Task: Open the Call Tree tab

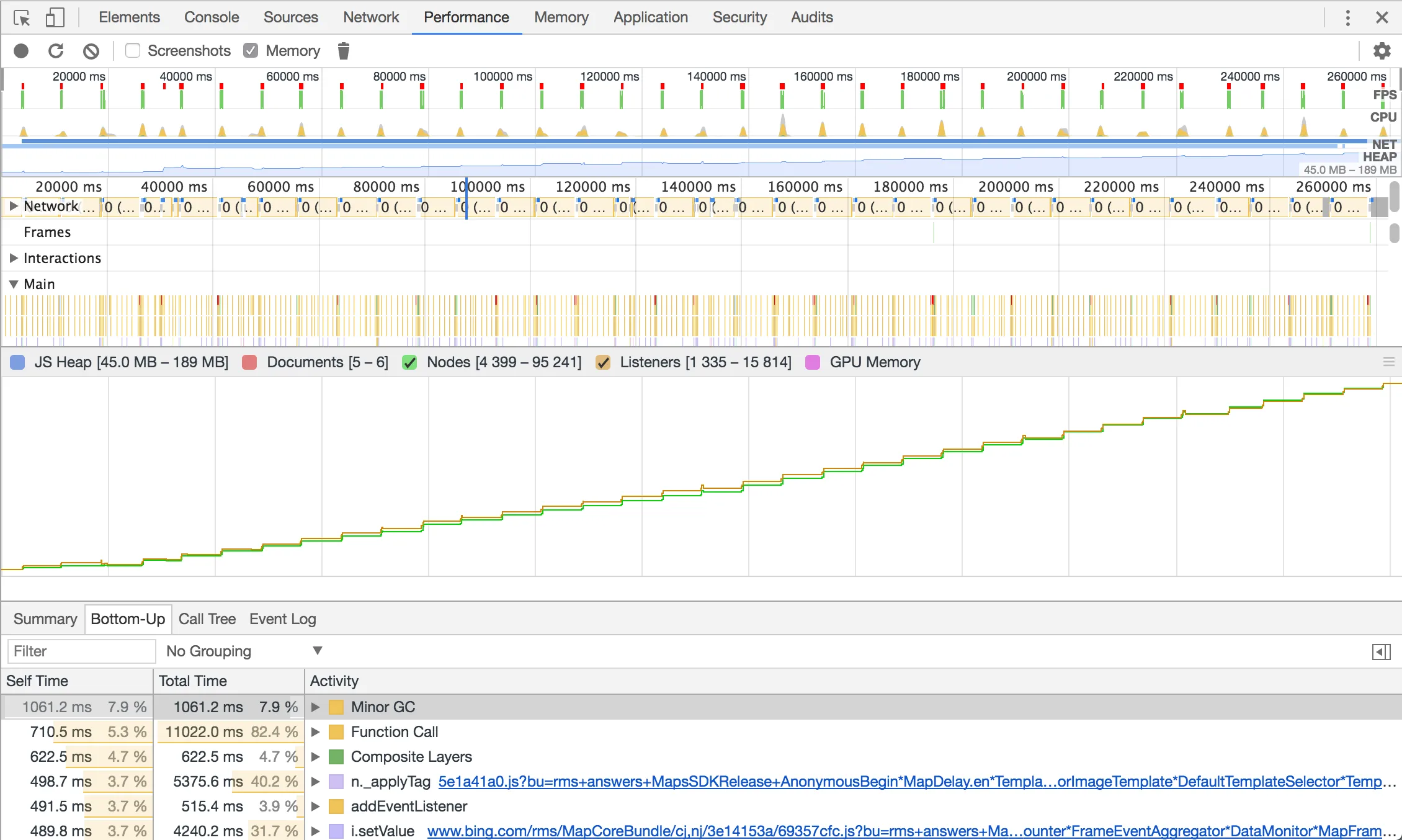Action: click(x=207, y=619)
